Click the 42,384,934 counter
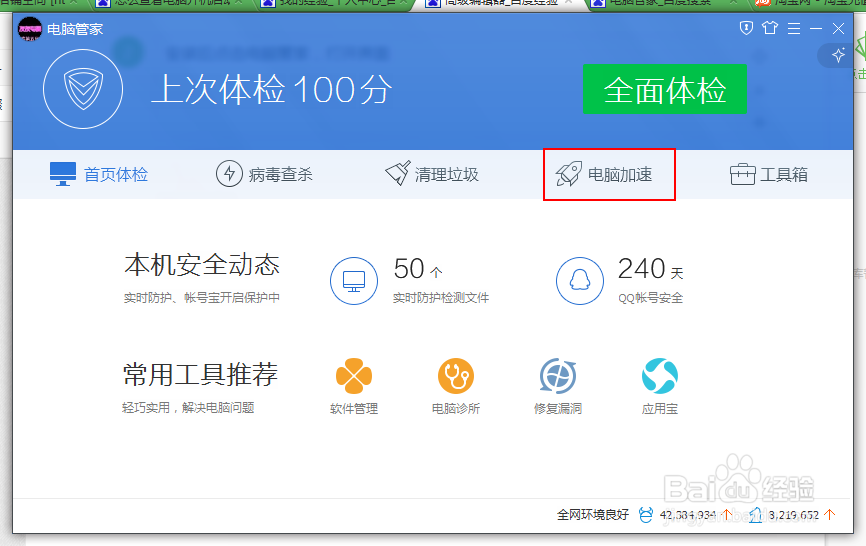This screenshot has height=546, width=866. [x=688, y=515]
